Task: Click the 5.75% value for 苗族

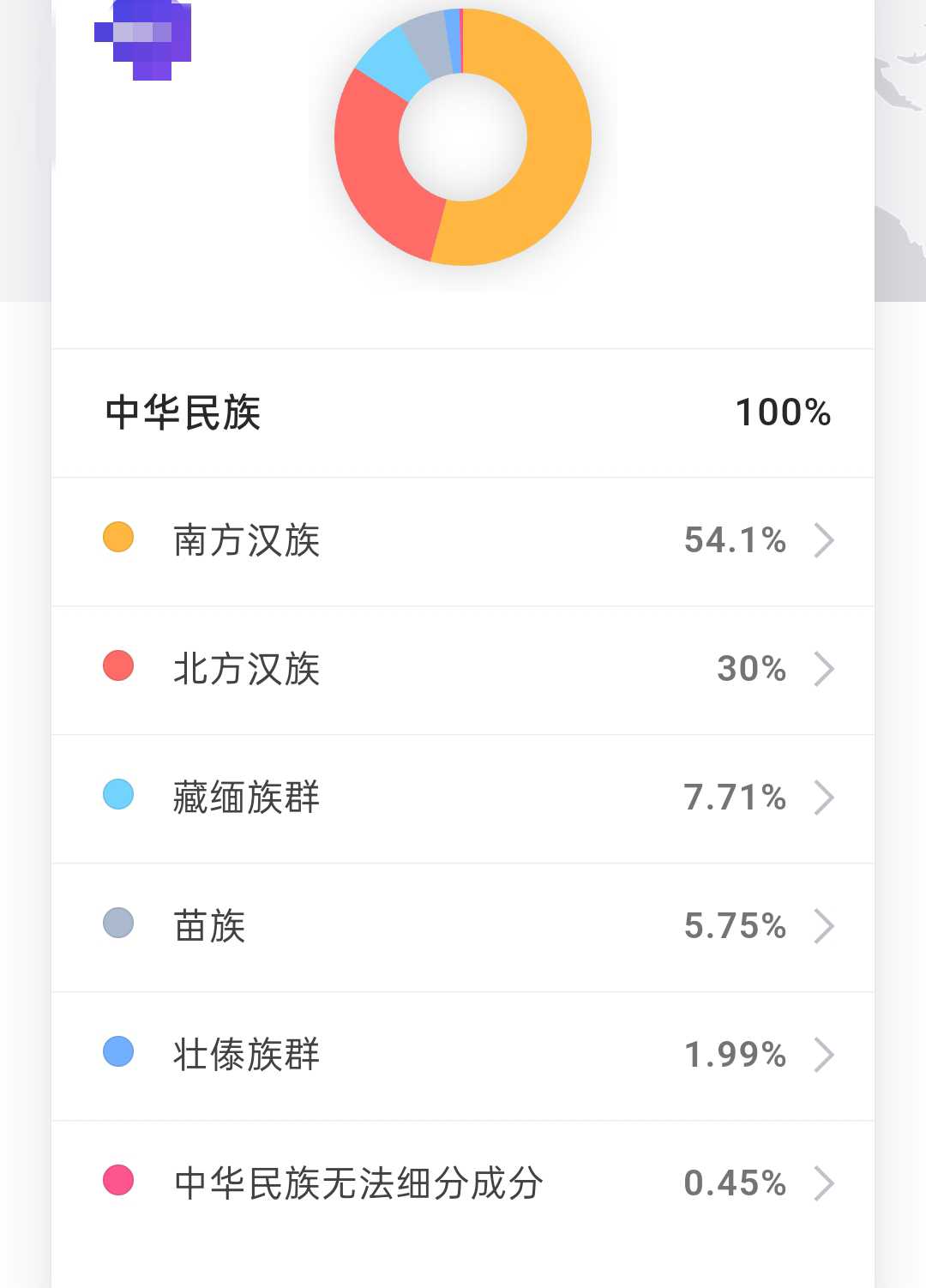Action: click(735, 926)
